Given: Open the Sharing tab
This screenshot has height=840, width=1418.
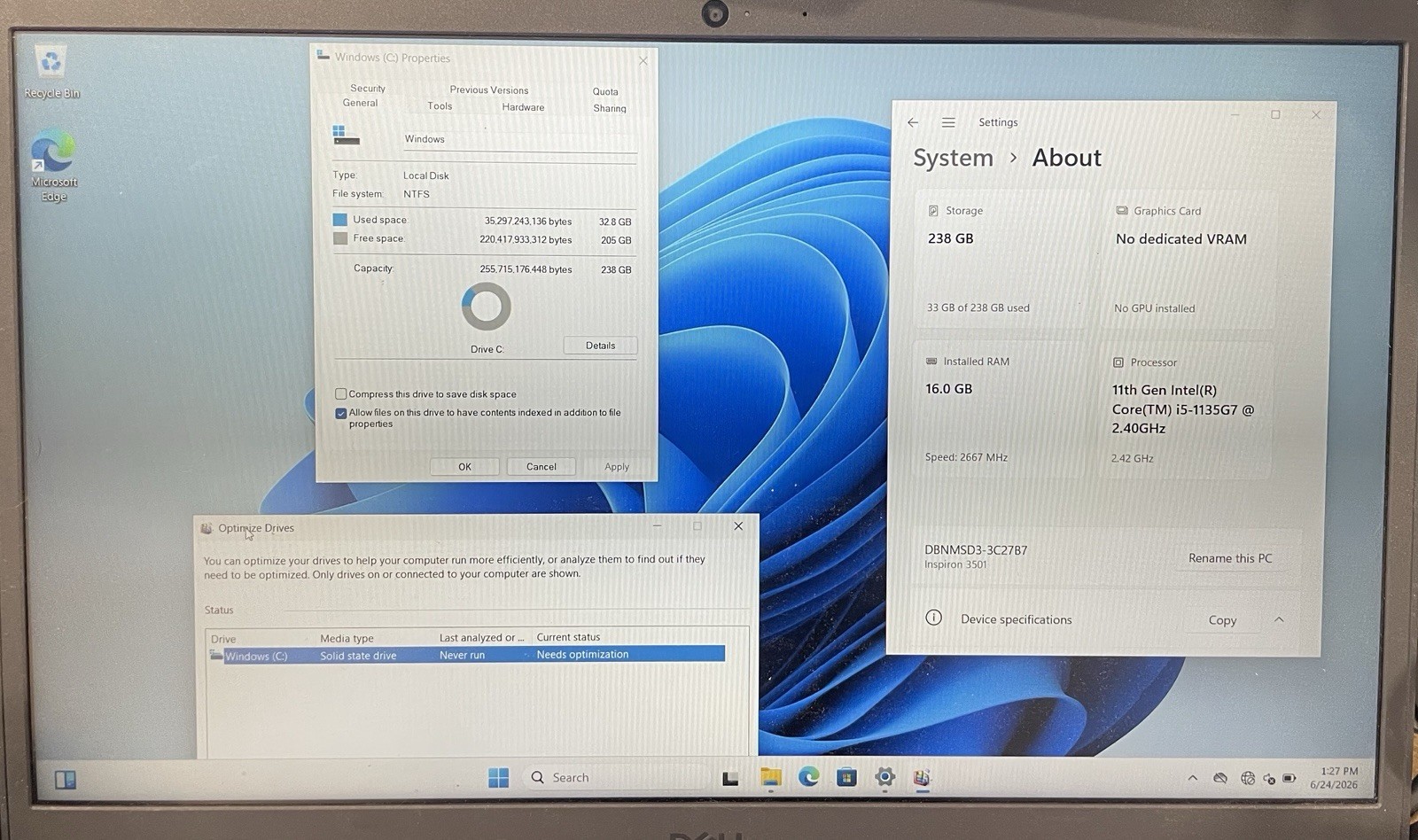Looking at the screenshot, I should tap(610, 108).
